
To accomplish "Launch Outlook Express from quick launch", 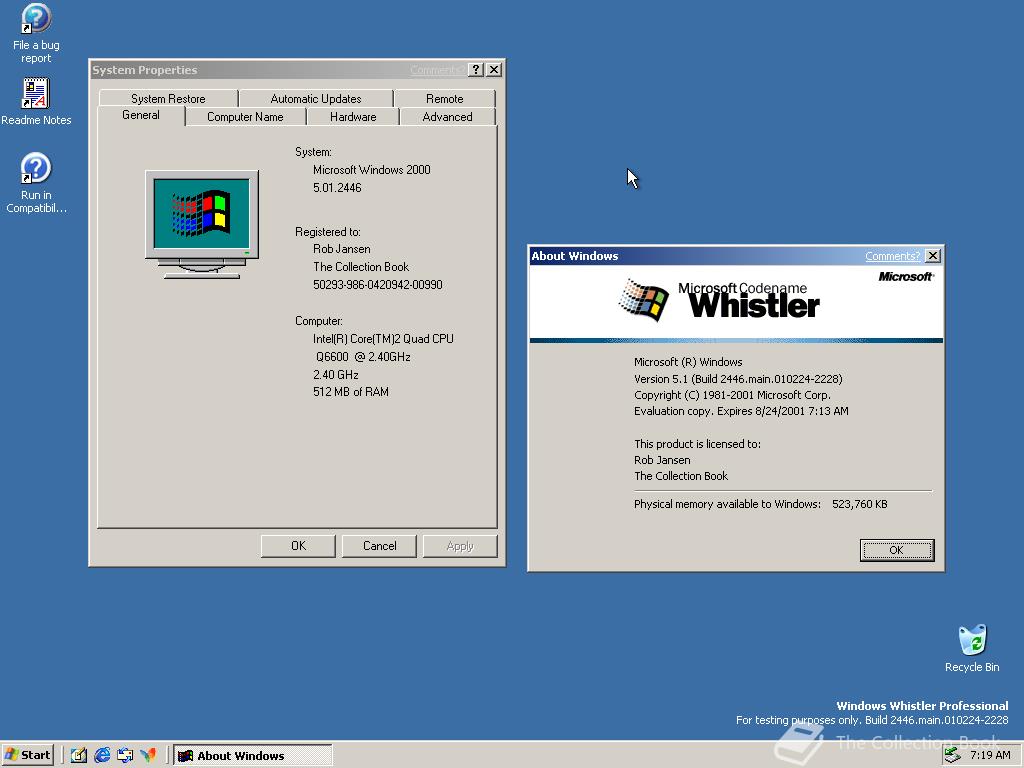I will point(125,755).
